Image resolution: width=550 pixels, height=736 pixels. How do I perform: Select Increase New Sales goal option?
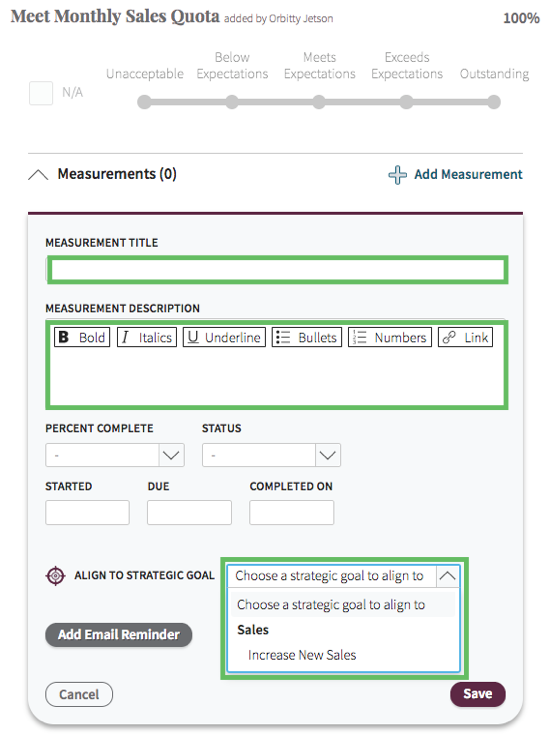tap(302, 655)
